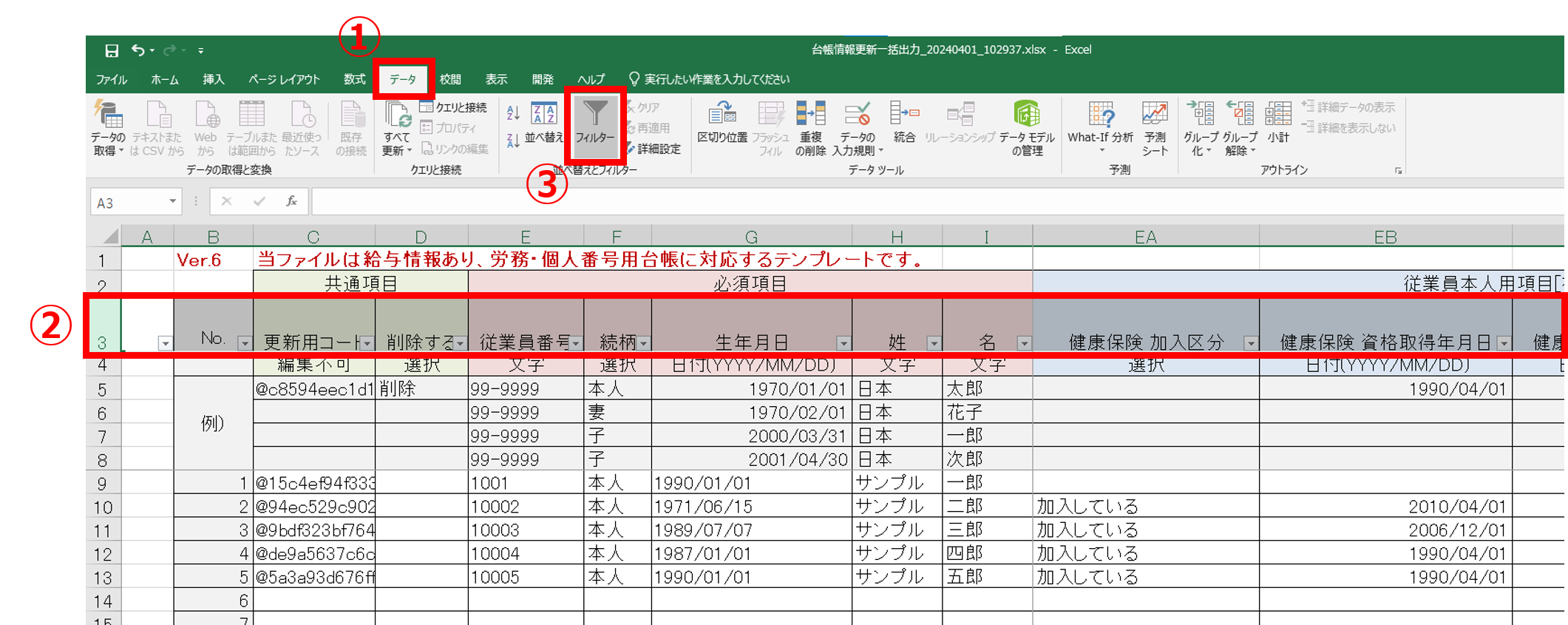The image size is (1568, 625).
Task: Open the 続柄 column filter dropdown
Action: point(644,343)
